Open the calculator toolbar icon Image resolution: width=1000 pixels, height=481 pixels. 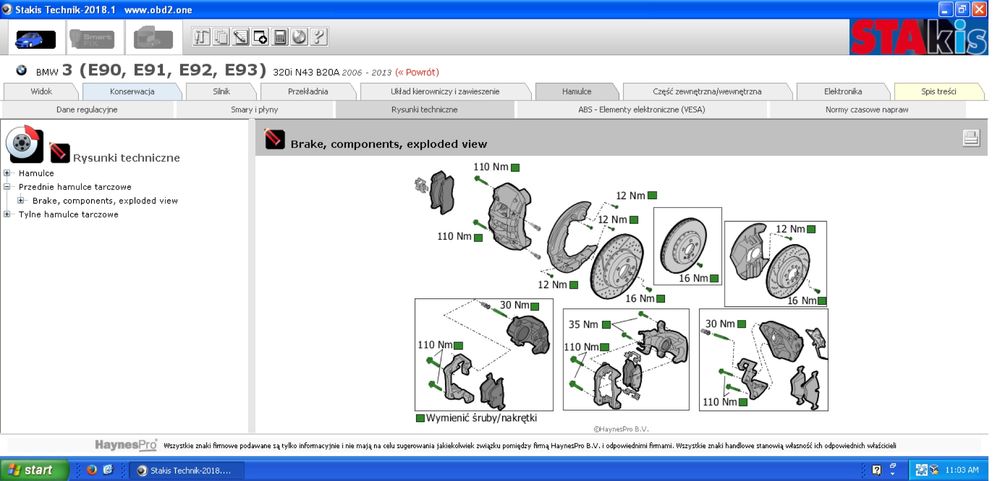coord(280,37)
